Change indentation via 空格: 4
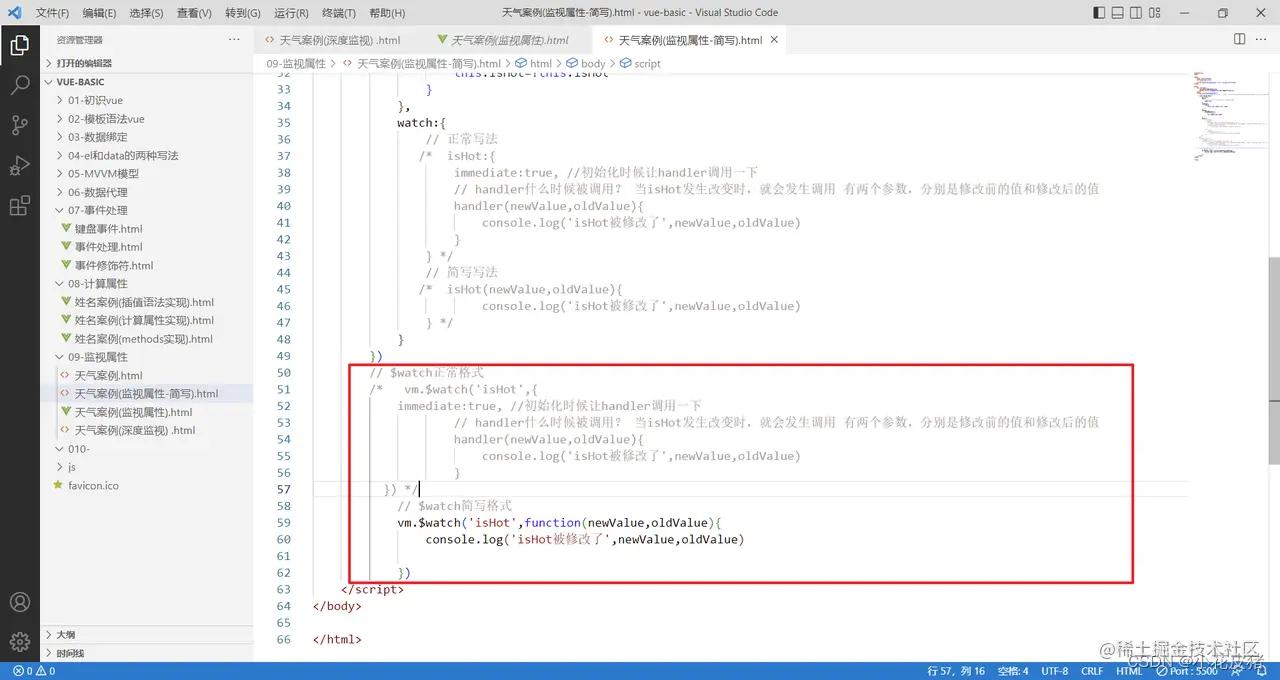This screenshot has width=1280, height=680. point(1012,671)
